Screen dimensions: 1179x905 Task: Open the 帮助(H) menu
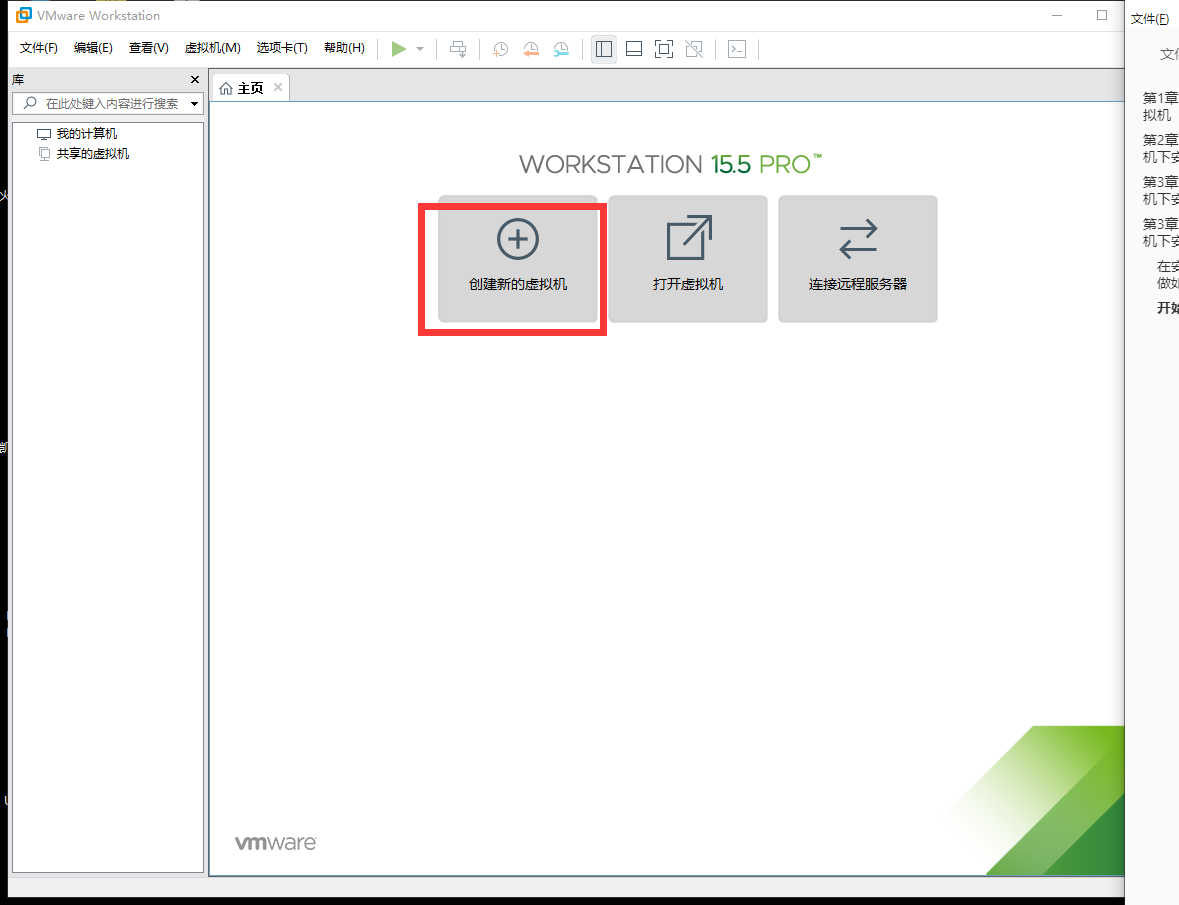pos(344,48)
